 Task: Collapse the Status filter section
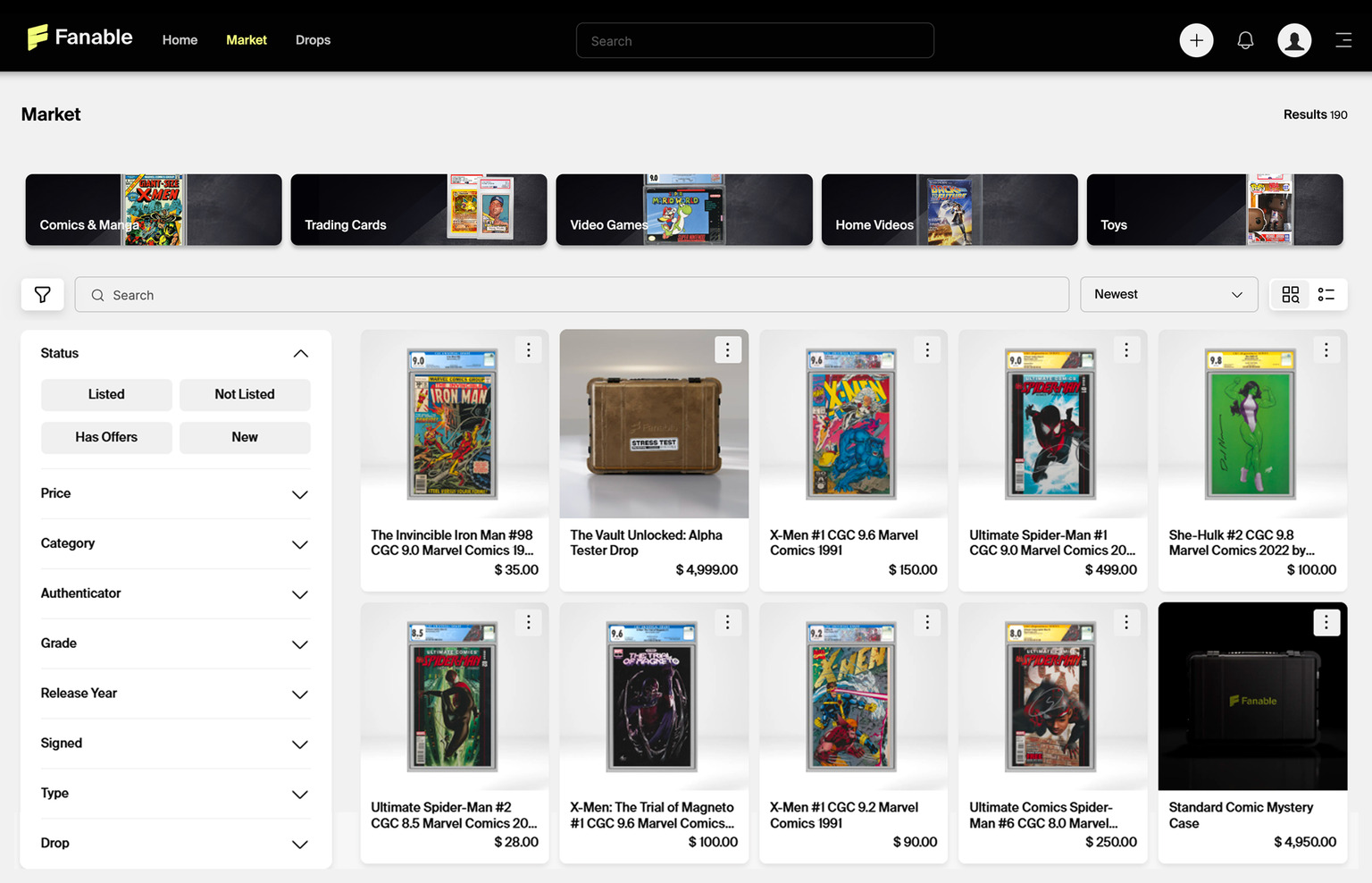tap(300, 353)
